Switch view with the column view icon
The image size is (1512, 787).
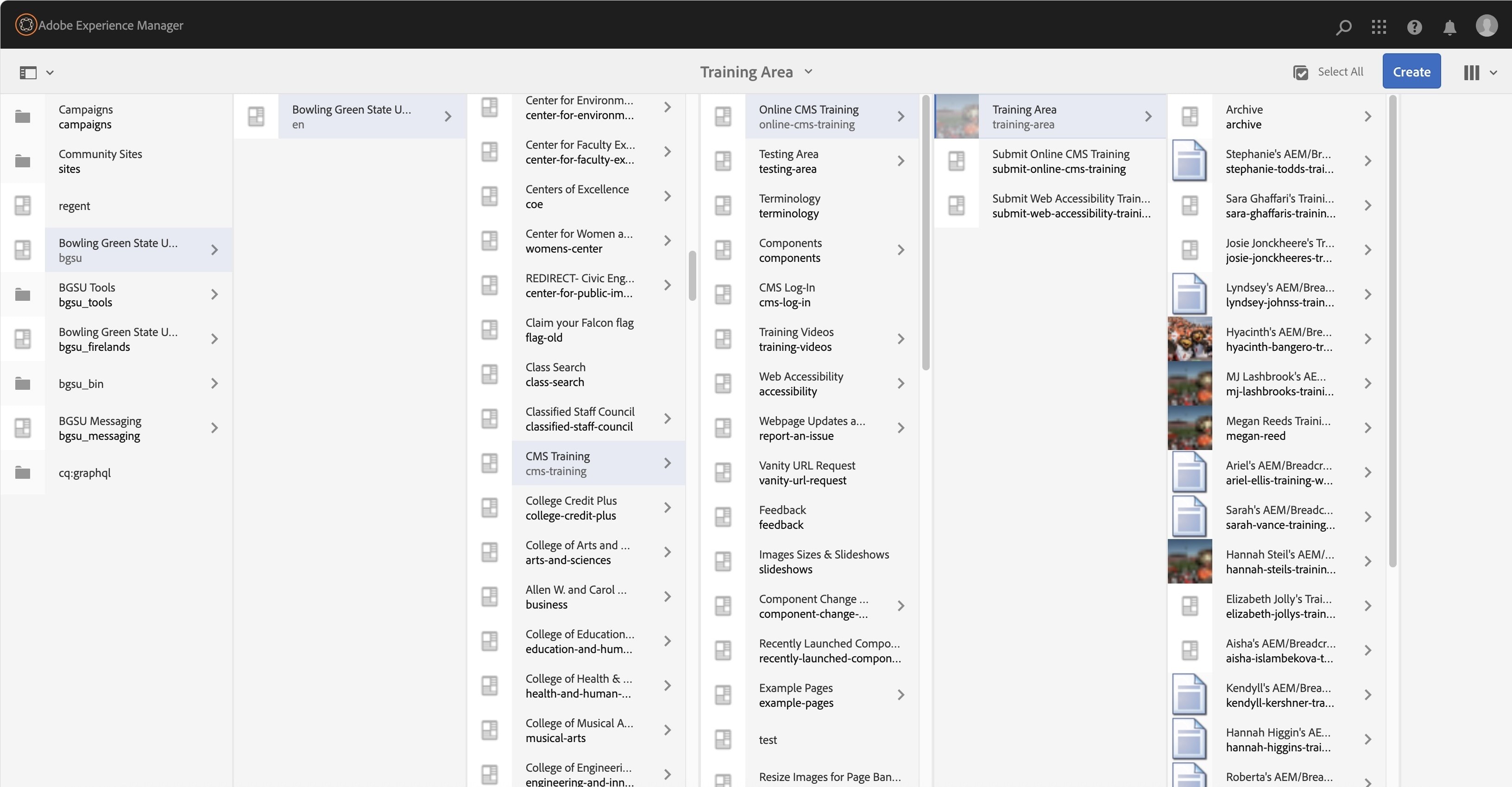pos(1472,72)
